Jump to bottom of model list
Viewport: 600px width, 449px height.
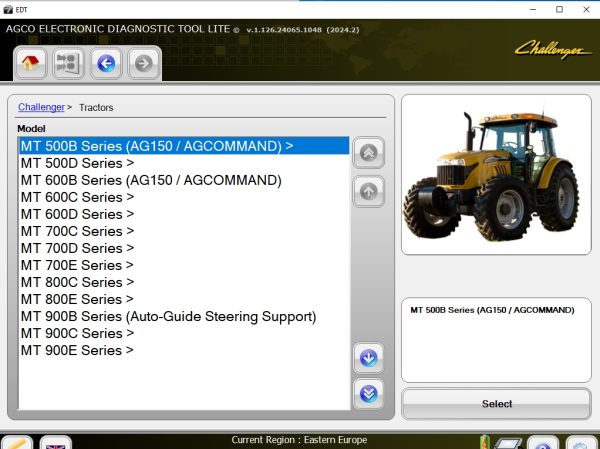(368, 394)
